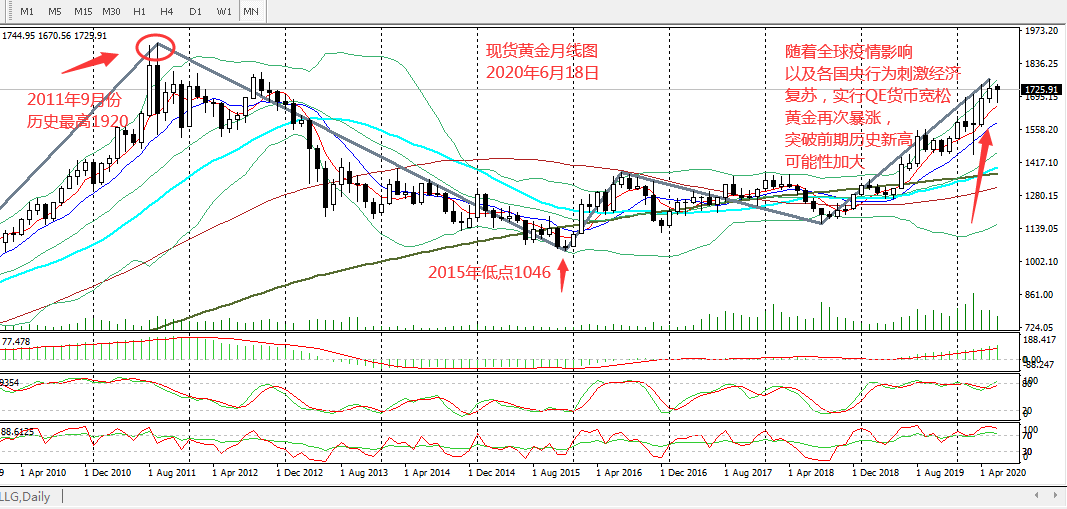Click the 1002.10 price scale label
The height and width of the screenshot is (509, 1067).
point(1041,261)
